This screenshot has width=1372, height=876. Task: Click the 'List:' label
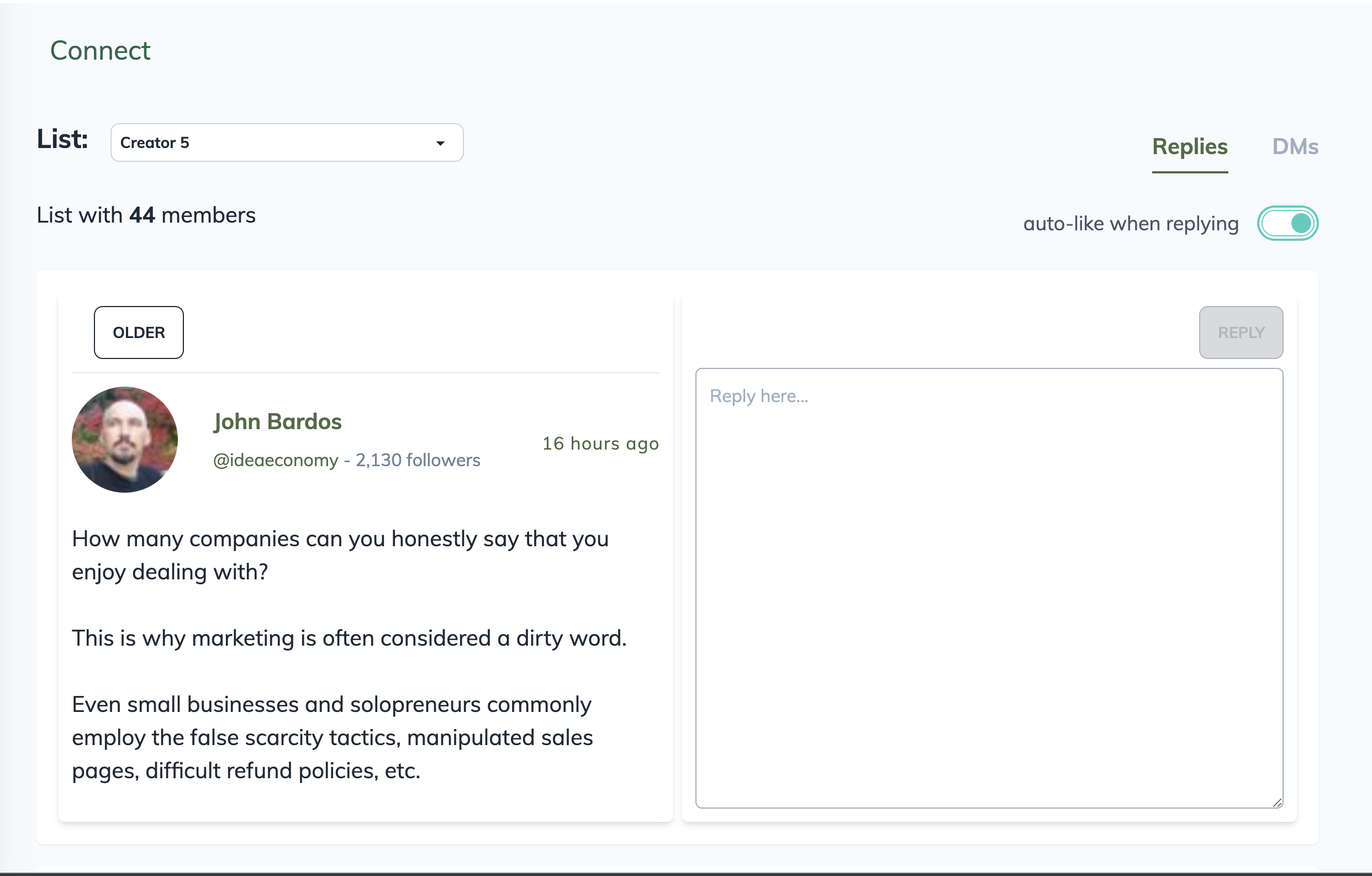click(62, 139)
